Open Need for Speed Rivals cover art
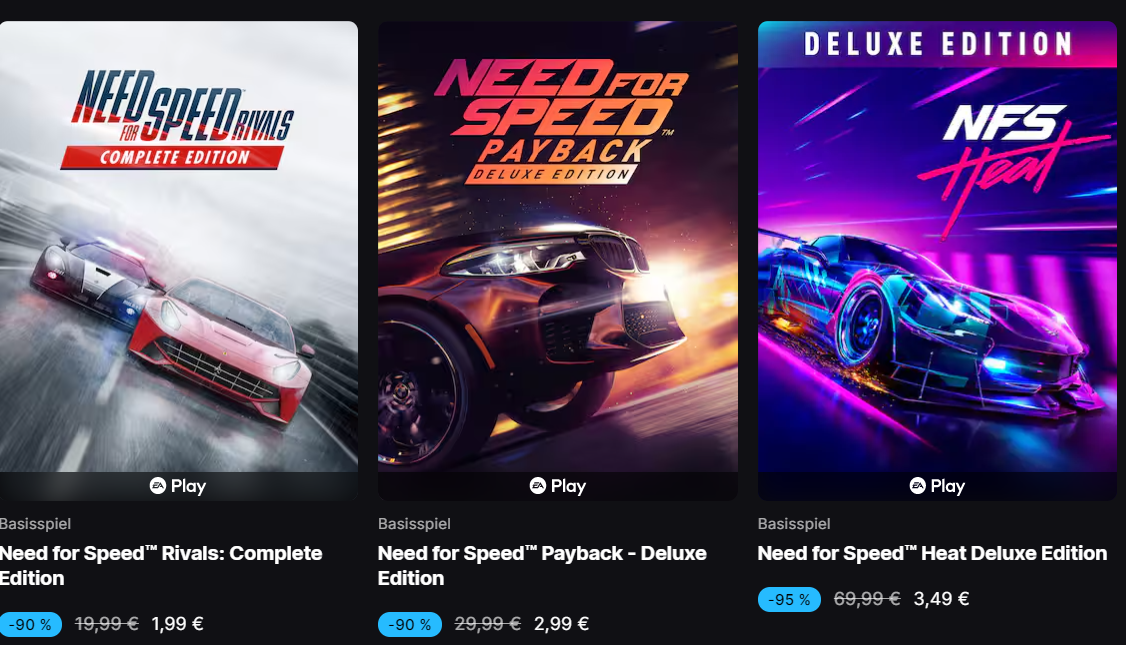This screenshot has height=645, width=1126. point(179,246)
